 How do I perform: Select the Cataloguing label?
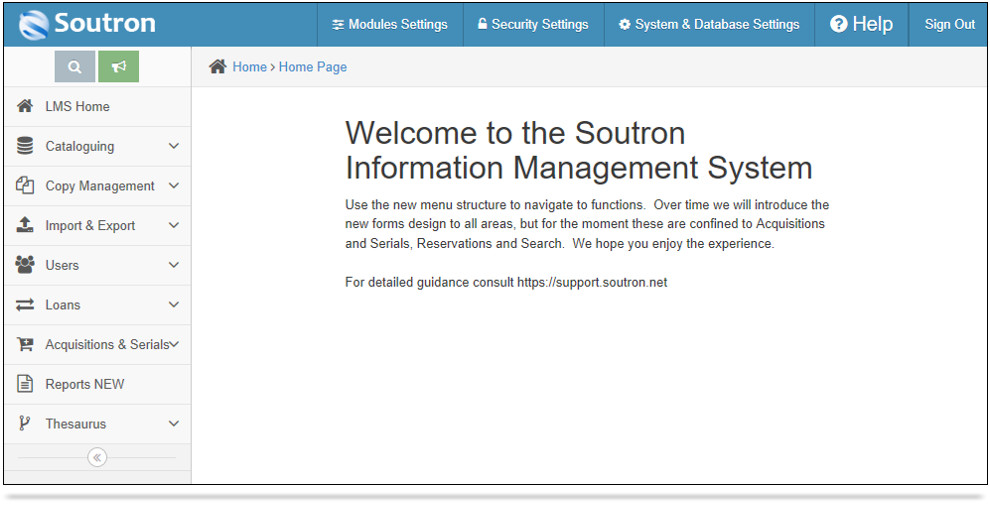[x=80, y=147]
